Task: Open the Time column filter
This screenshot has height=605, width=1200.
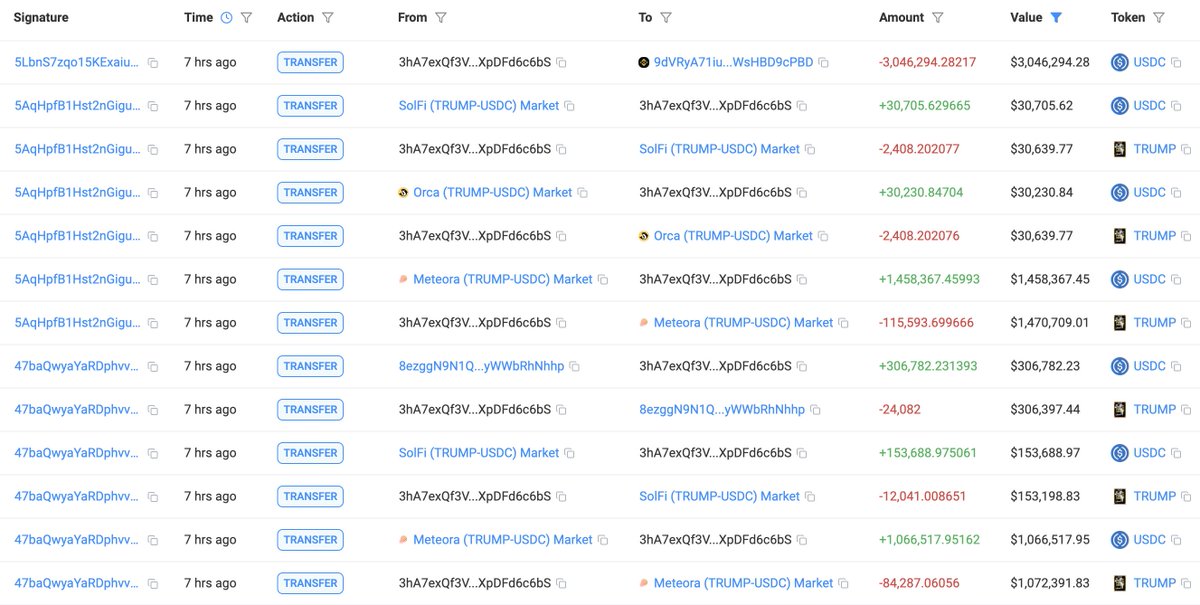Action: coord(247,17)
